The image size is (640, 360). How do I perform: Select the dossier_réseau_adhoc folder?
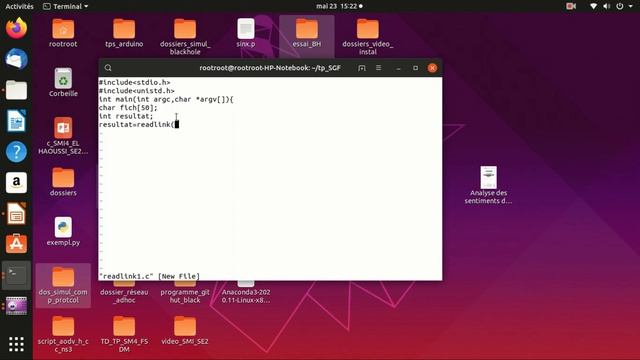pyautogui.click(x=124, y=292)
